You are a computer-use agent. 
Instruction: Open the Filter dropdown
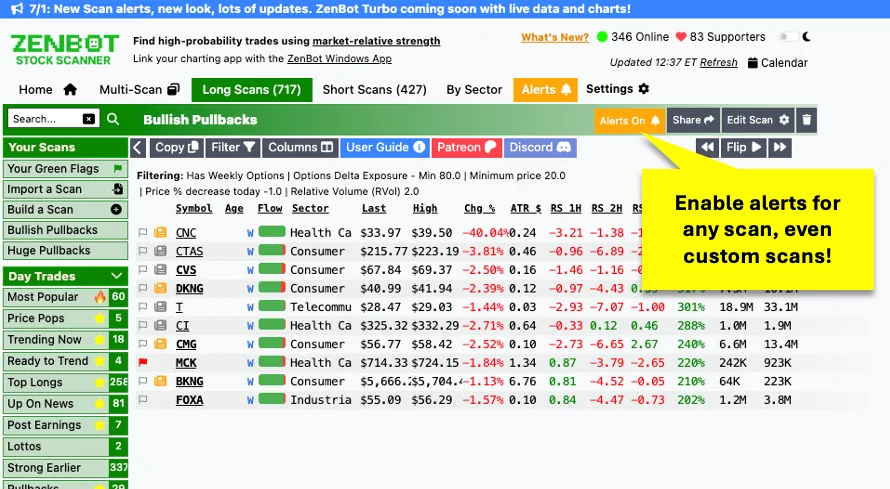coord(233,147)
